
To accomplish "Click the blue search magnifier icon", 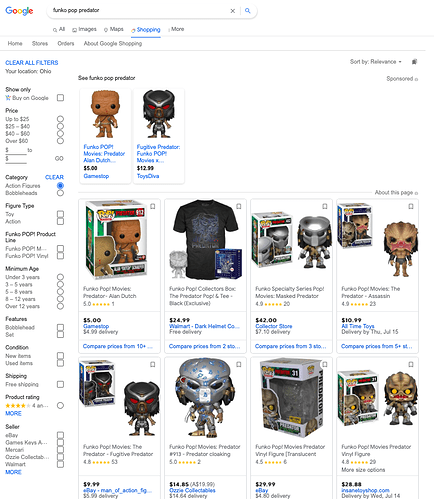I will (x=247, y=11).
